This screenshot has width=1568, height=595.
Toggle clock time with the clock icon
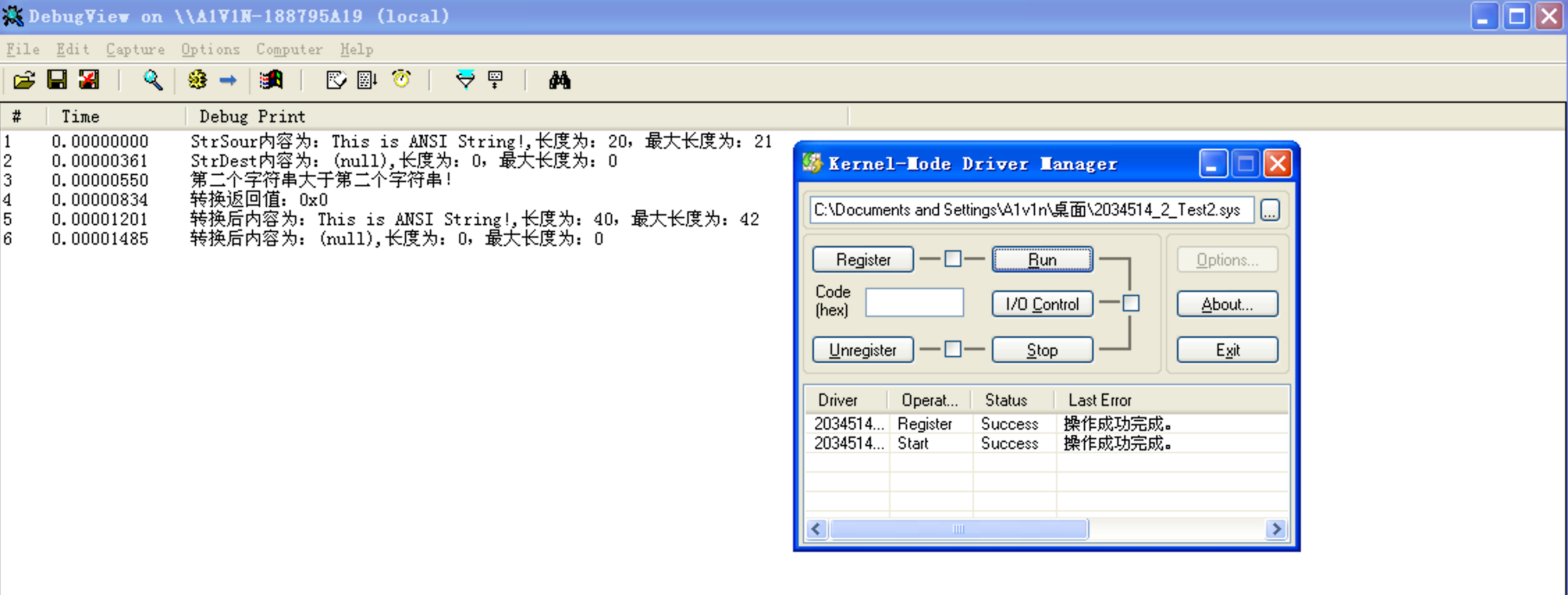point(401,79)
